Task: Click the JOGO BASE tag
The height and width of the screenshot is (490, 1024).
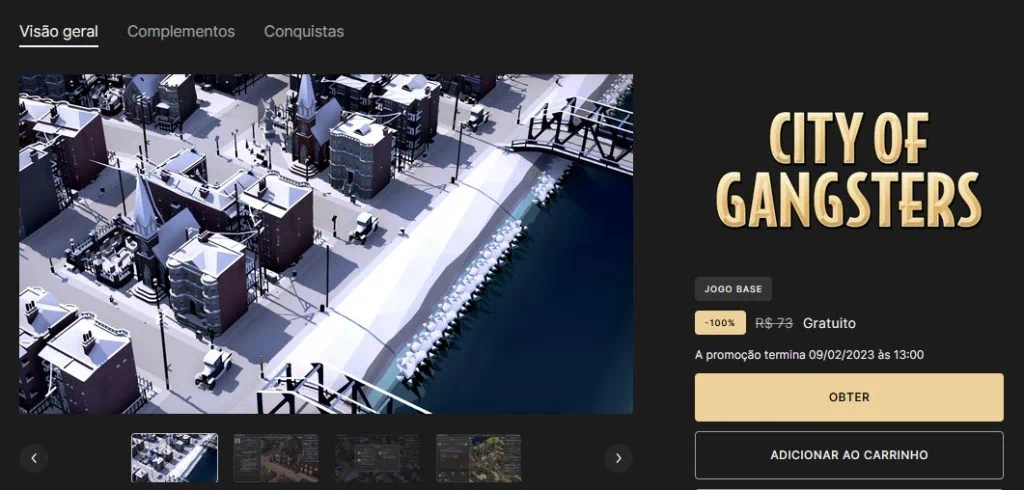Action: pyautogui.click(x=733, y=289)
